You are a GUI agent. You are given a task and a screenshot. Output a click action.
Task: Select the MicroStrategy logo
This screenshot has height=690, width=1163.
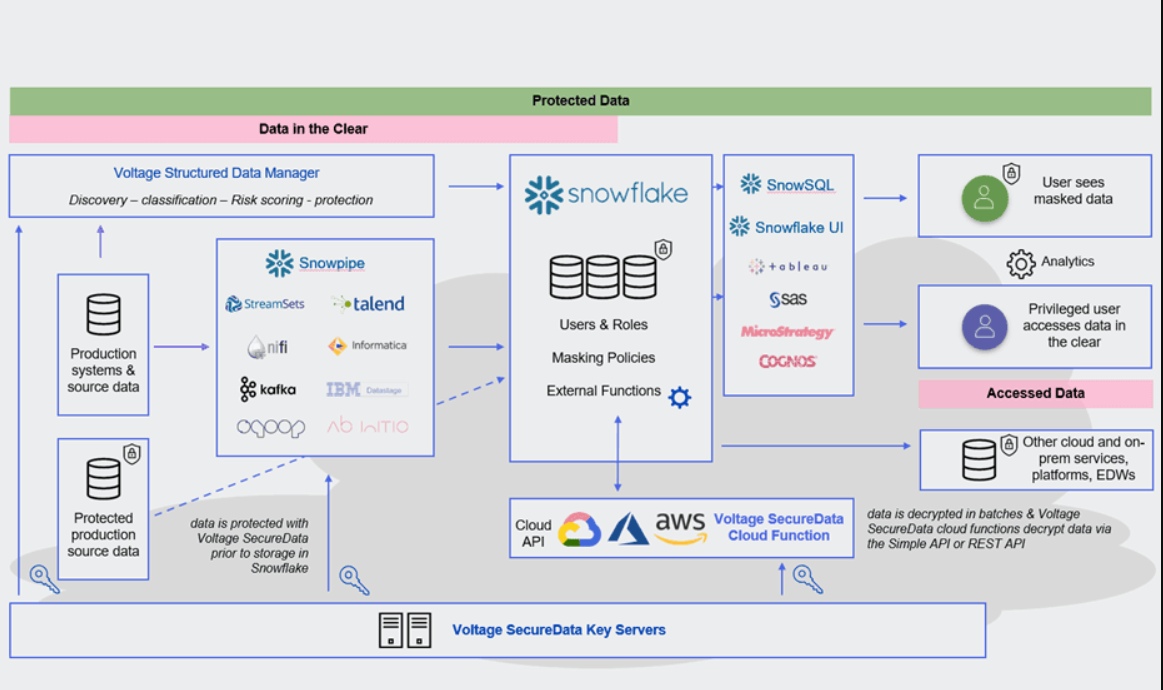(787, 331)
